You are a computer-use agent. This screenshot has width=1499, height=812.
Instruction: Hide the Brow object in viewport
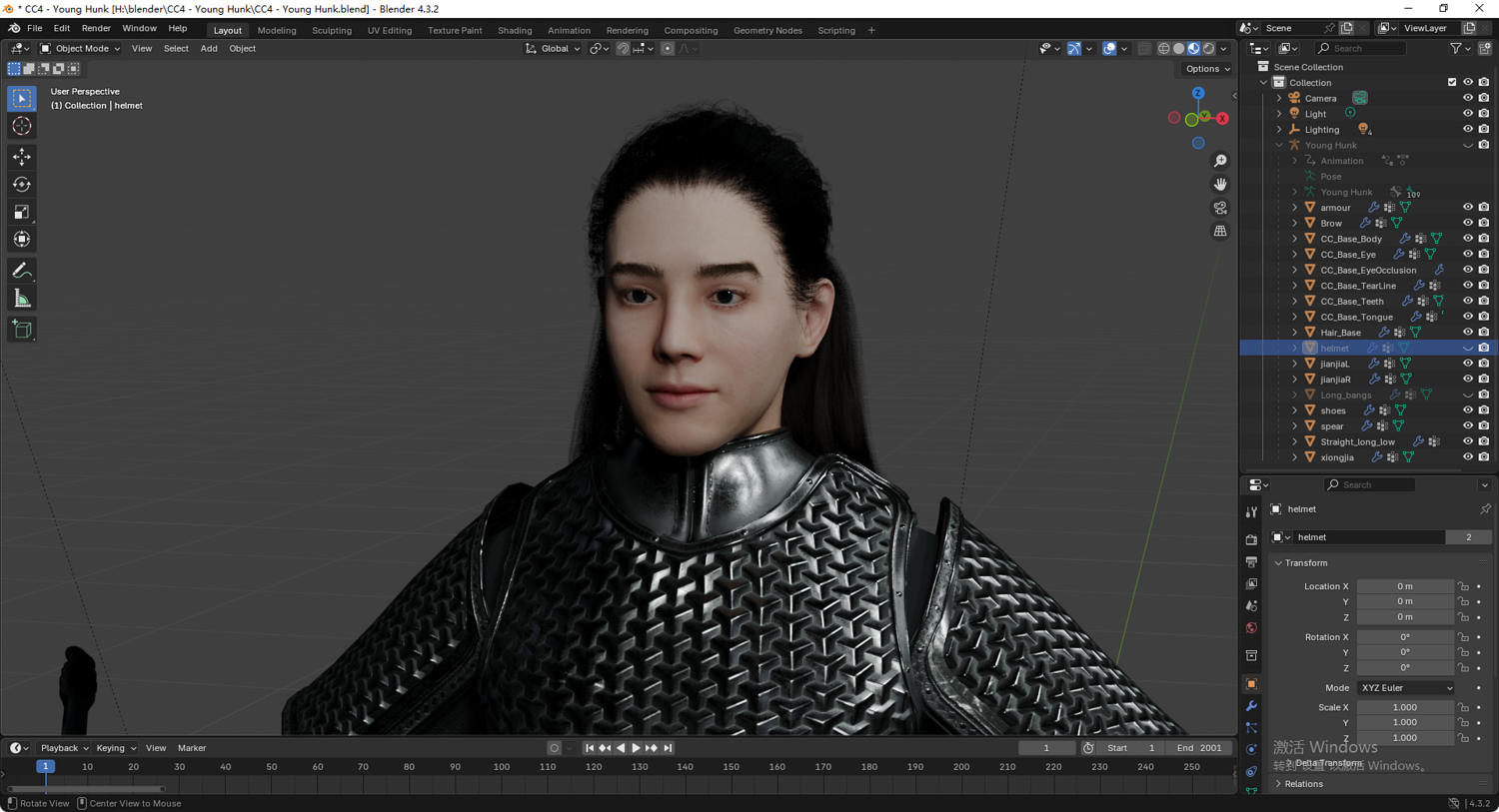(x=1468, y=223)
